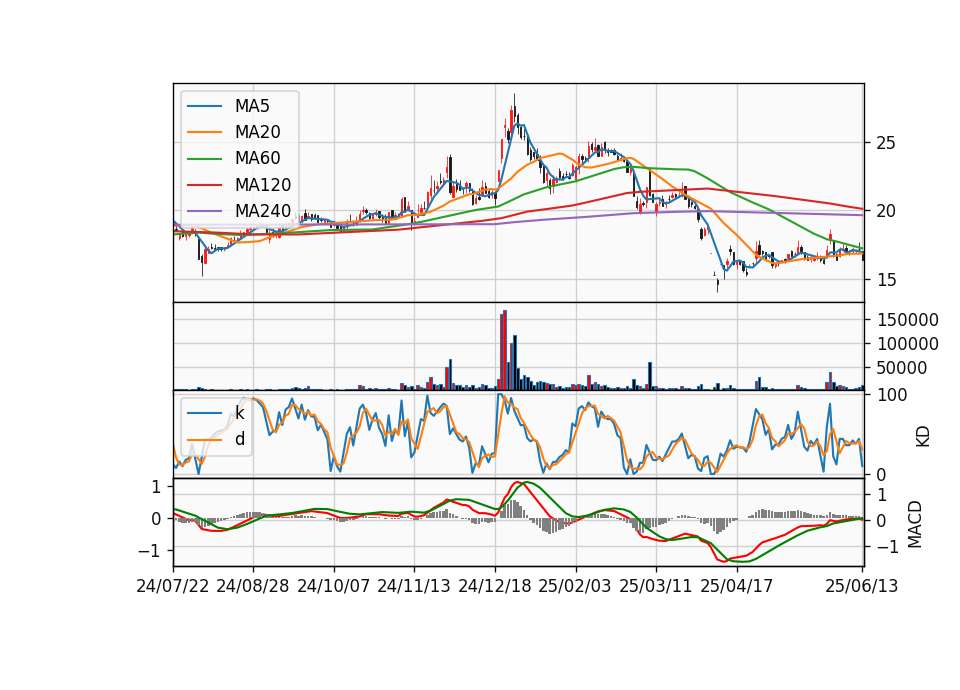This screenshot has width=960, height=690.
Task: Click the 24/12/18 date label
Action: click(495, 586)
